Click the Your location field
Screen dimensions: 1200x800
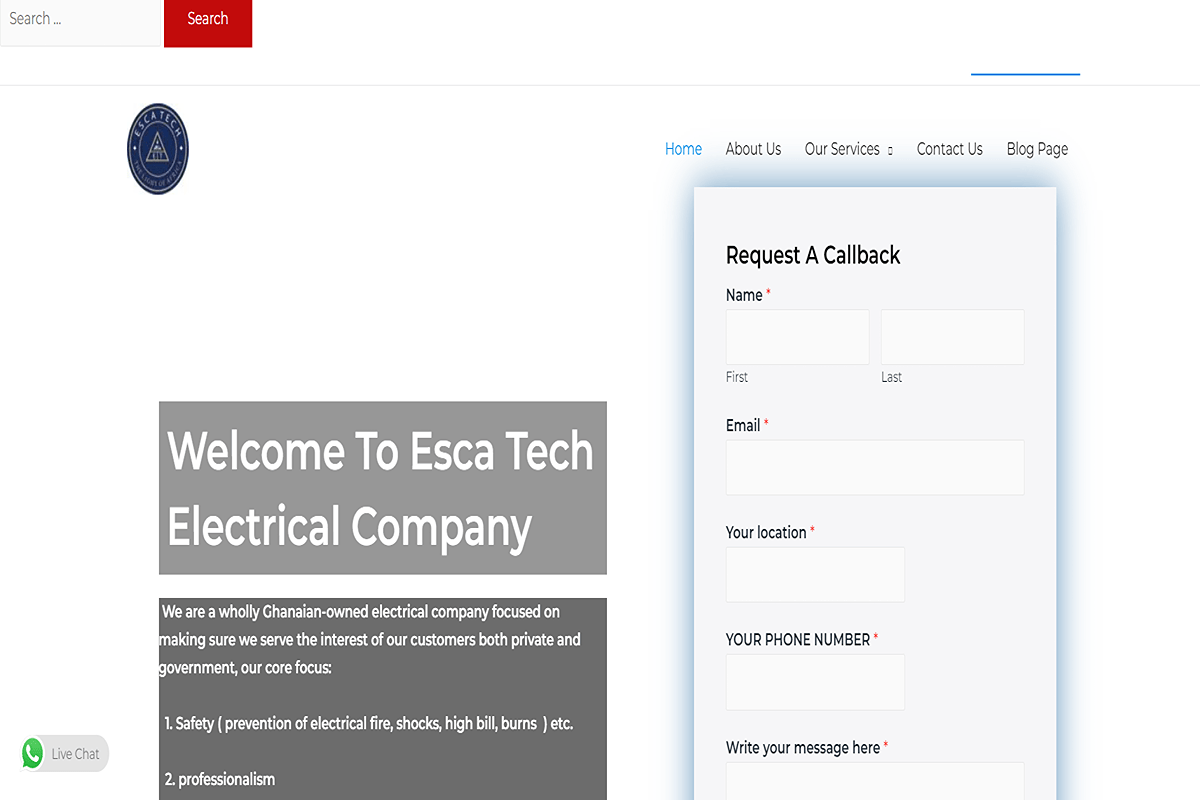815,574
